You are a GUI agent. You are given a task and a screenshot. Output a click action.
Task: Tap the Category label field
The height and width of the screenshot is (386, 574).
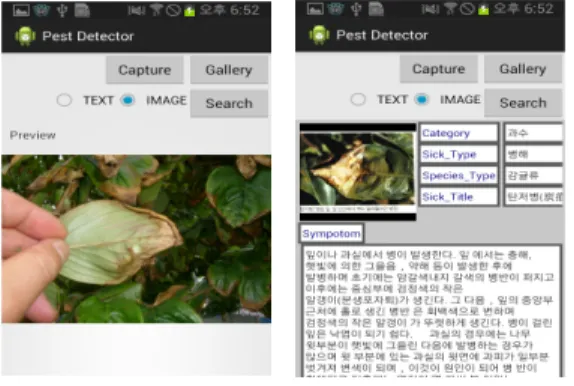pyautogui.click(x=459, y=133)
